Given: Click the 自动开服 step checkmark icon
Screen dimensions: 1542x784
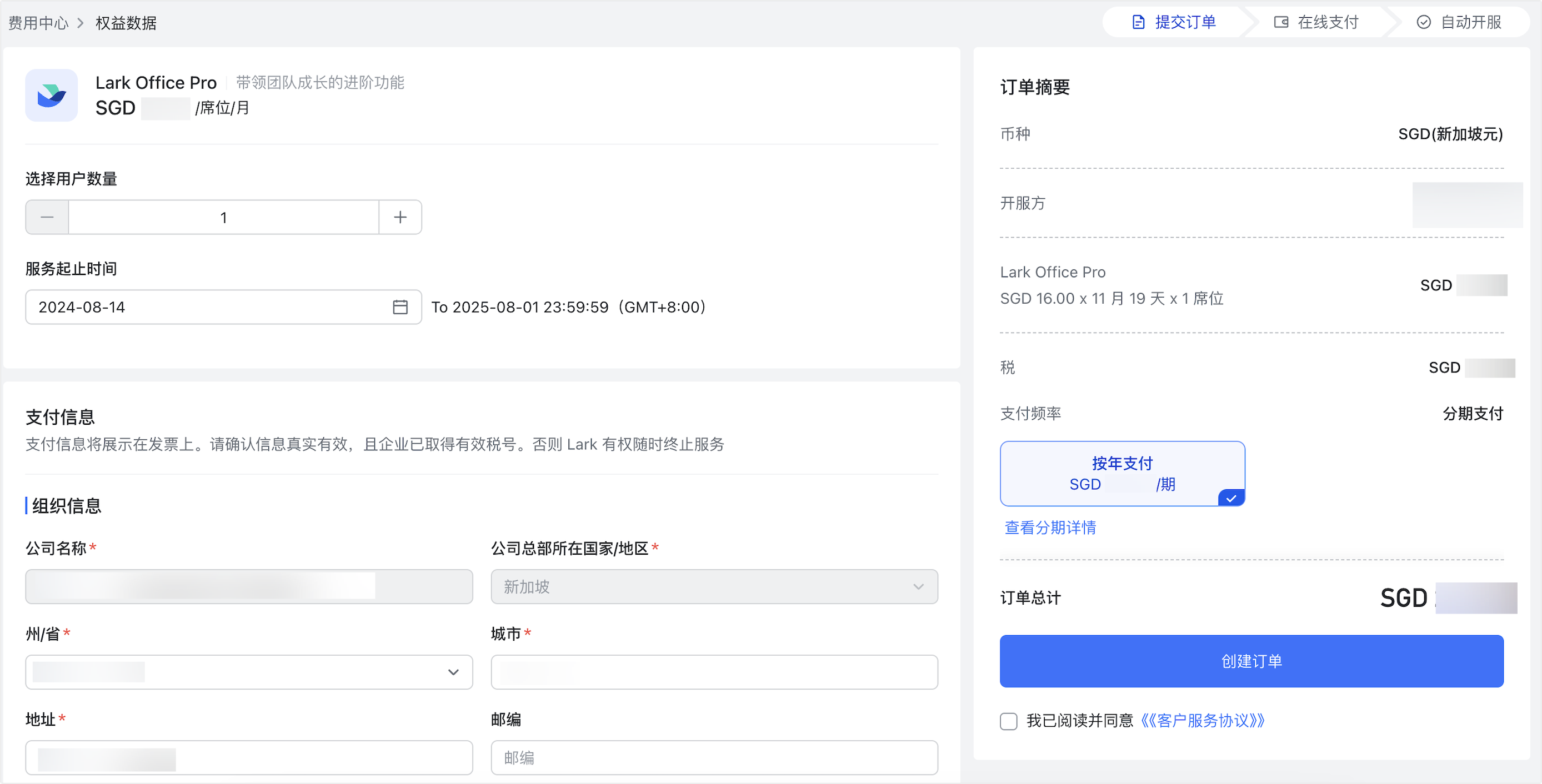Looking at the screenshot, I should pyautogui.click(x=1424, y=23).
